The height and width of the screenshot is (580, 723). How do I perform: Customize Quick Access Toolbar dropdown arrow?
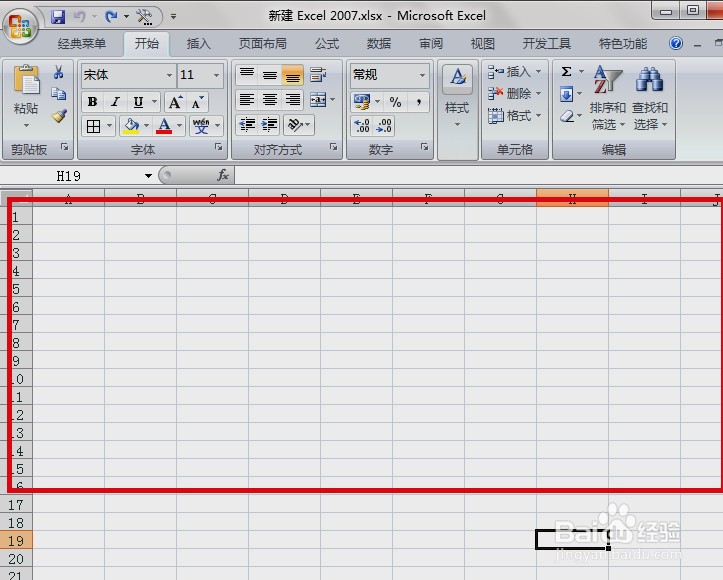(173, 17)
